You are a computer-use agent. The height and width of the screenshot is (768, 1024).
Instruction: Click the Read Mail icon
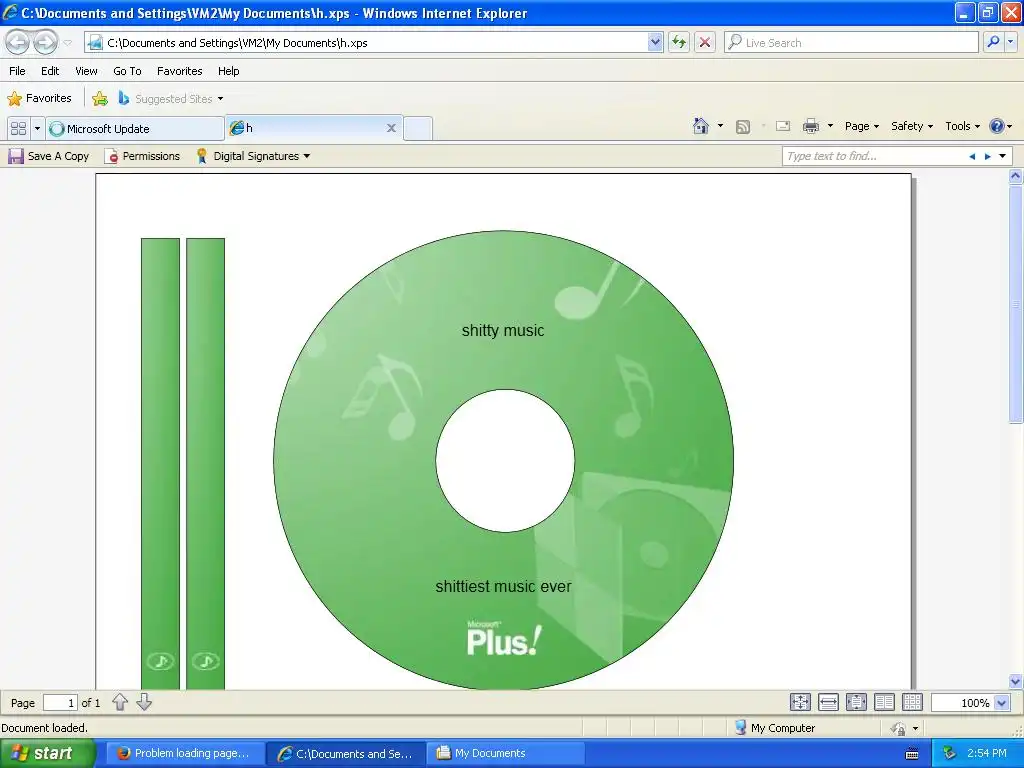[x=783, y=126]
